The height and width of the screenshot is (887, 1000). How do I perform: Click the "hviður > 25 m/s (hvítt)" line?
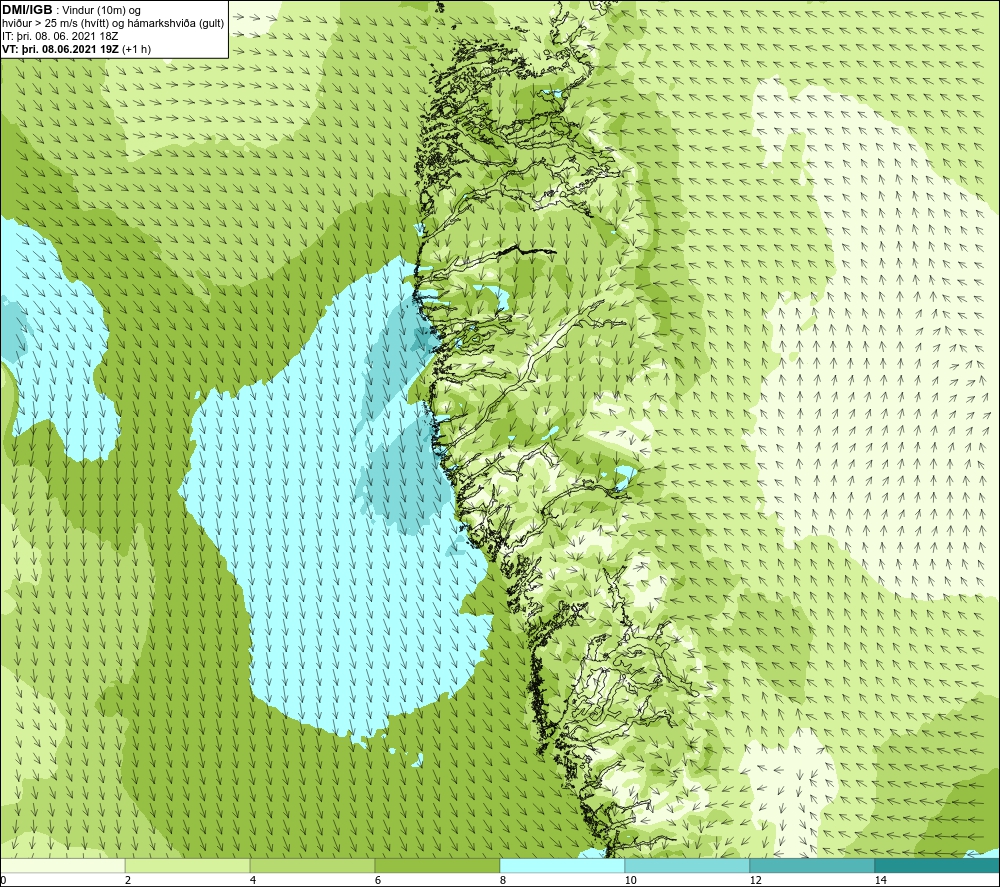(55, 24)
